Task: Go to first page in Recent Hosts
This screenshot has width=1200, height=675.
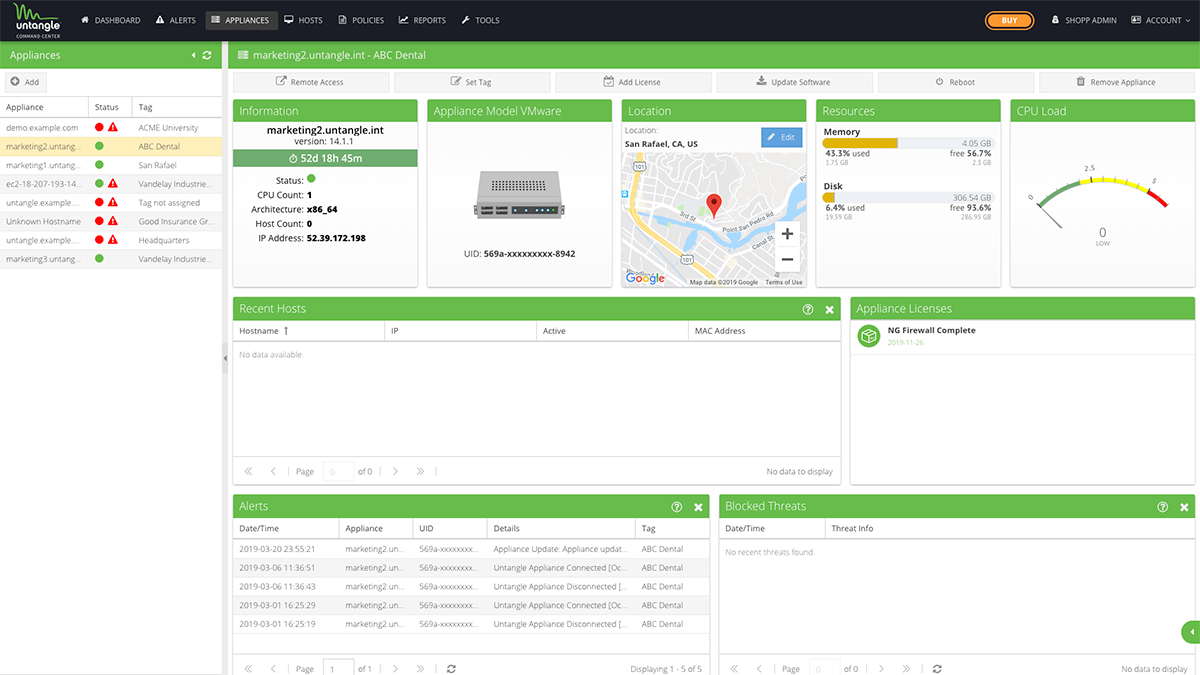Action: (x=248, y=471)
